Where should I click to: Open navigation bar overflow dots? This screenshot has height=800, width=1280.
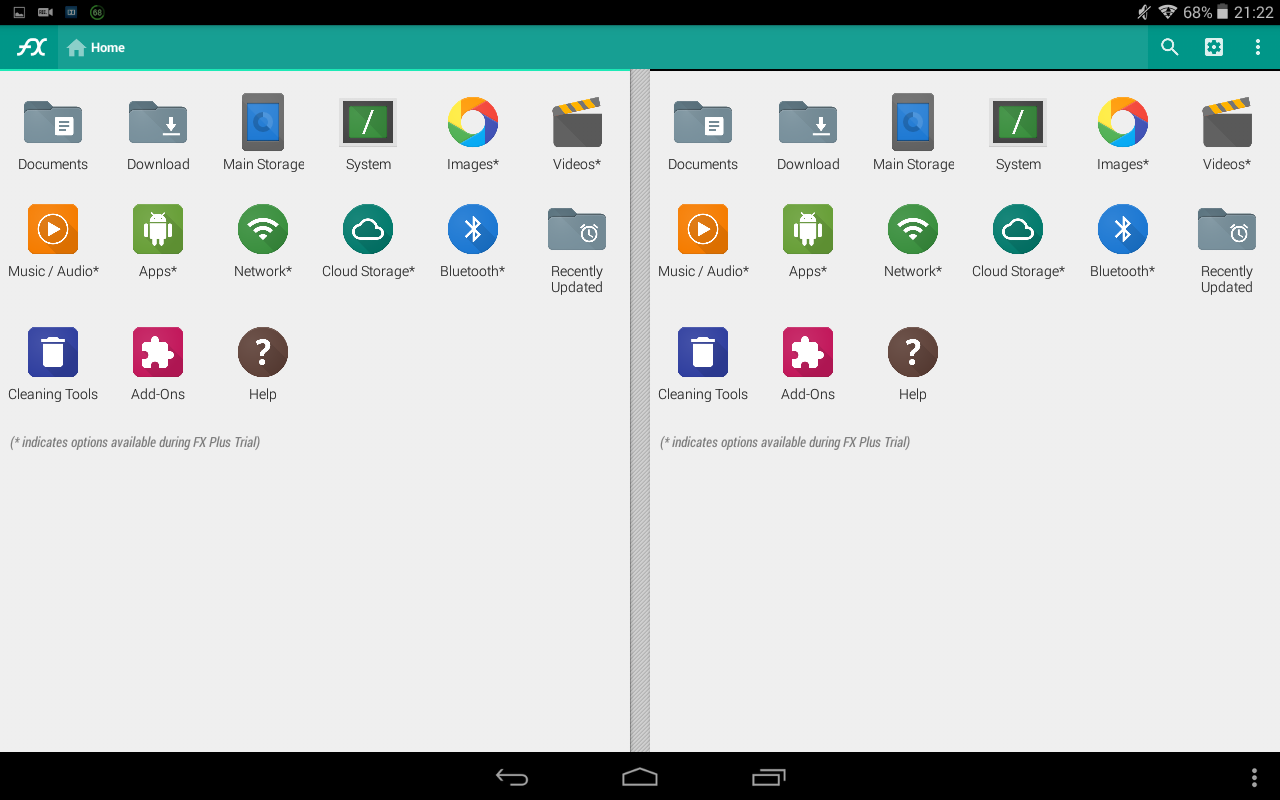coord(1255,777)
